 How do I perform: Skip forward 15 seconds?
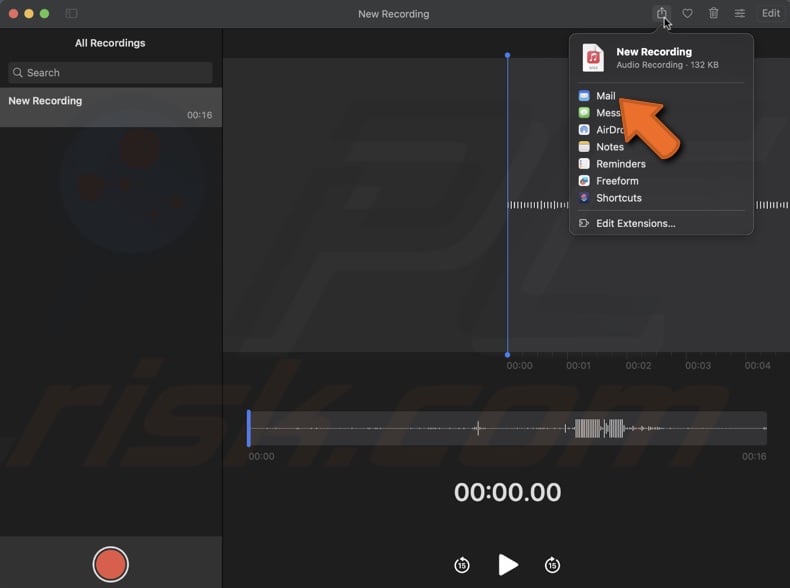552,565
